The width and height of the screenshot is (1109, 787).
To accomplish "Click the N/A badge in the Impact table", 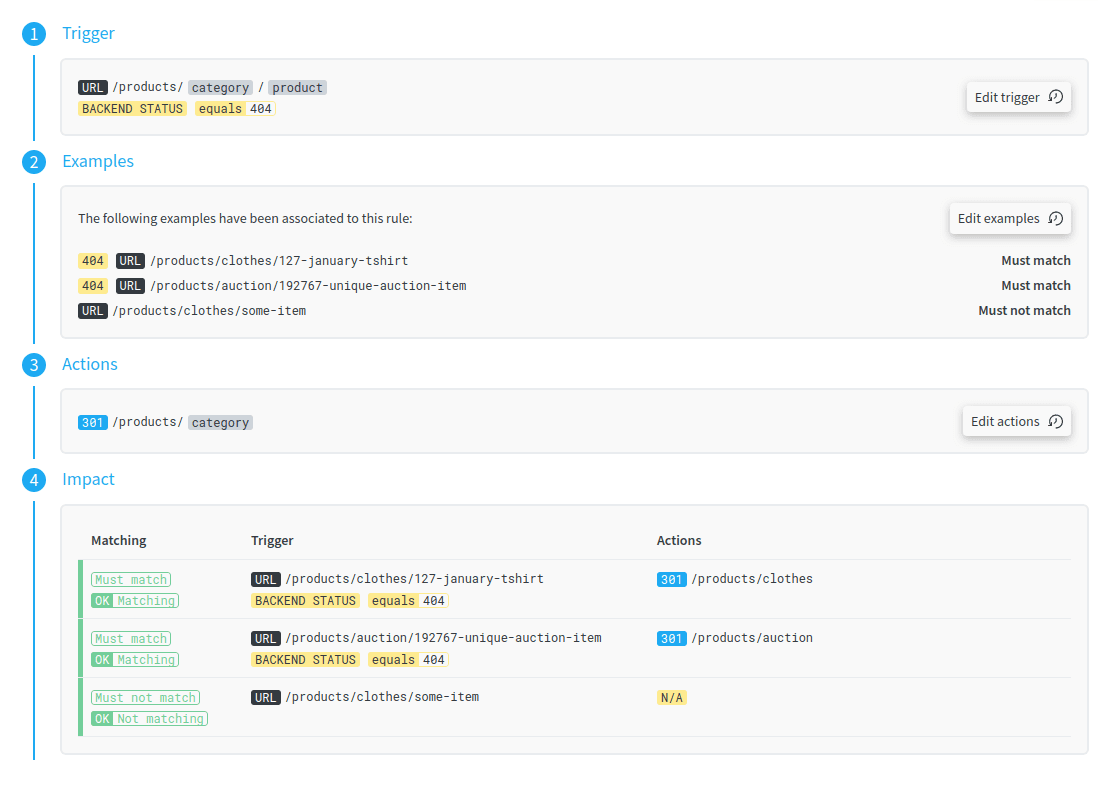I will click(x=671, y=697).
